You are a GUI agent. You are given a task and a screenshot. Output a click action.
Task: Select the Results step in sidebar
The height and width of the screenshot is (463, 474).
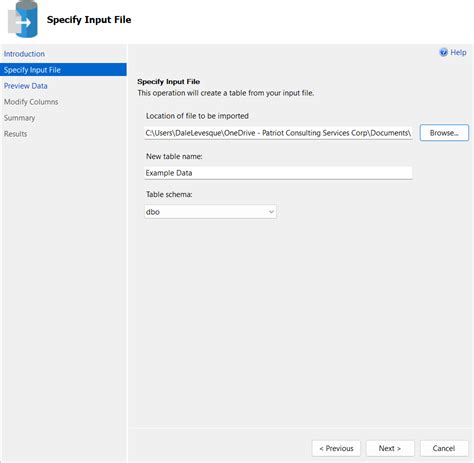[x=16, y=134]
